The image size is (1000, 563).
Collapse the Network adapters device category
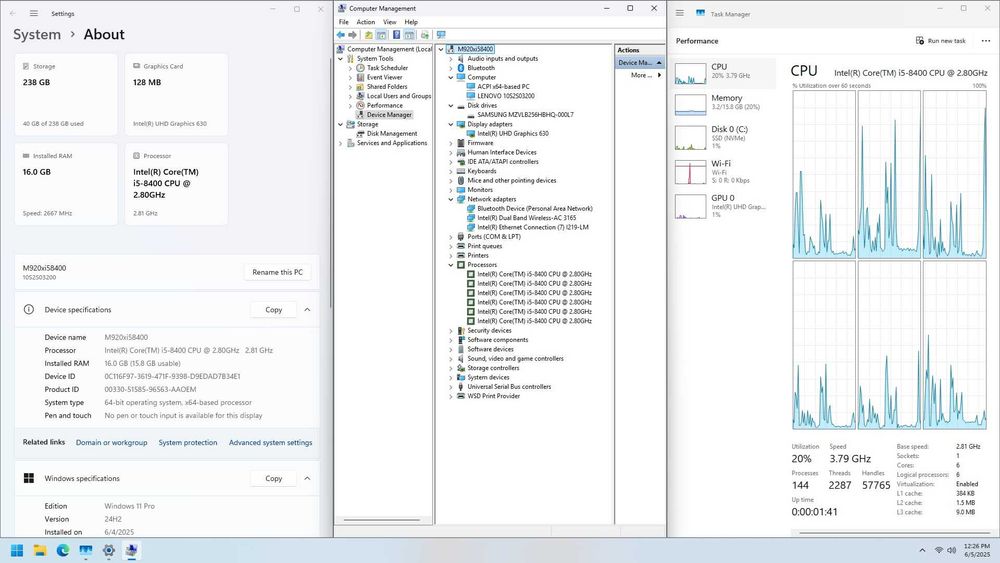(451, 199)
